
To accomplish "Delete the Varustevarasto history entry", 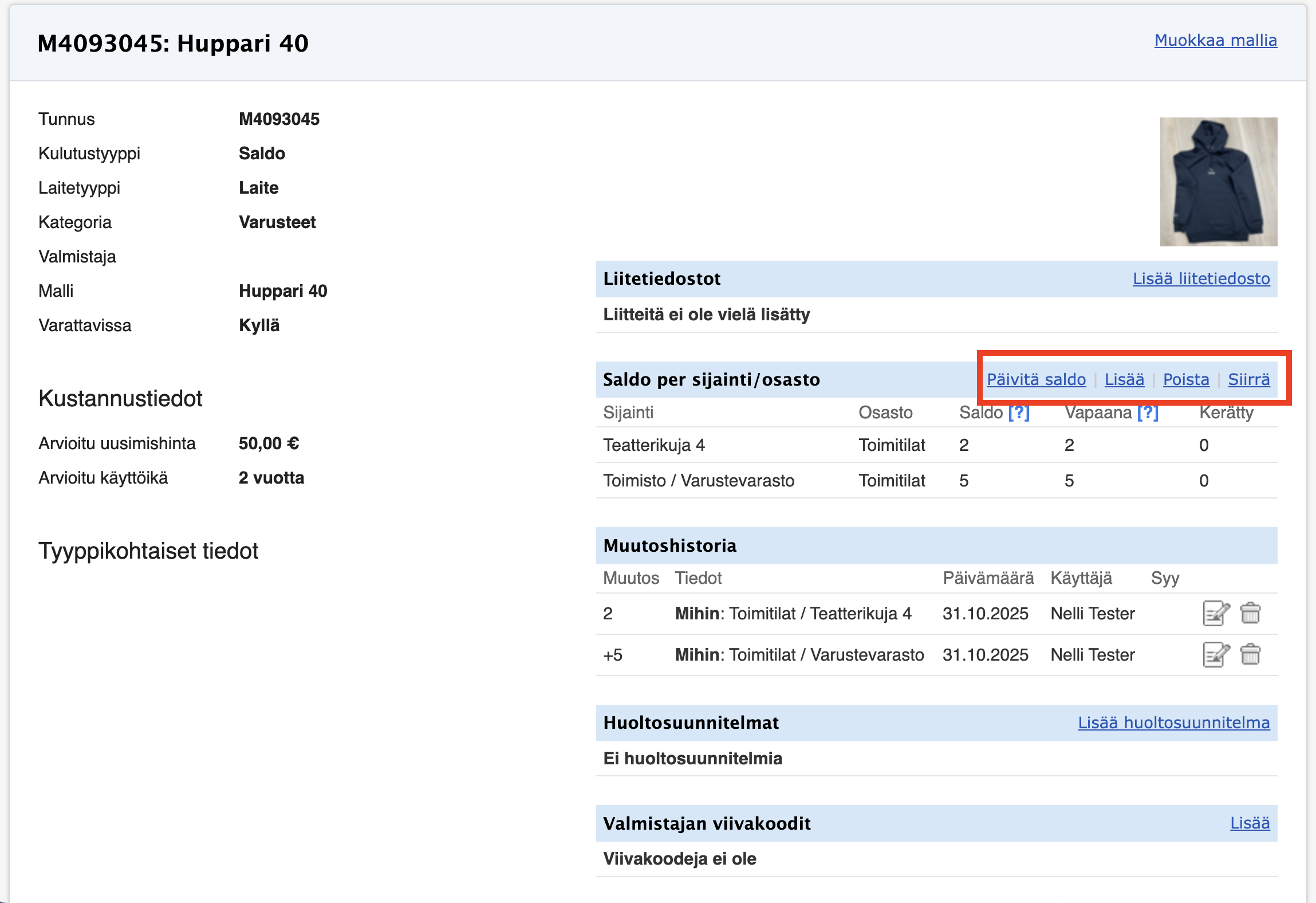I will 1250,655.
